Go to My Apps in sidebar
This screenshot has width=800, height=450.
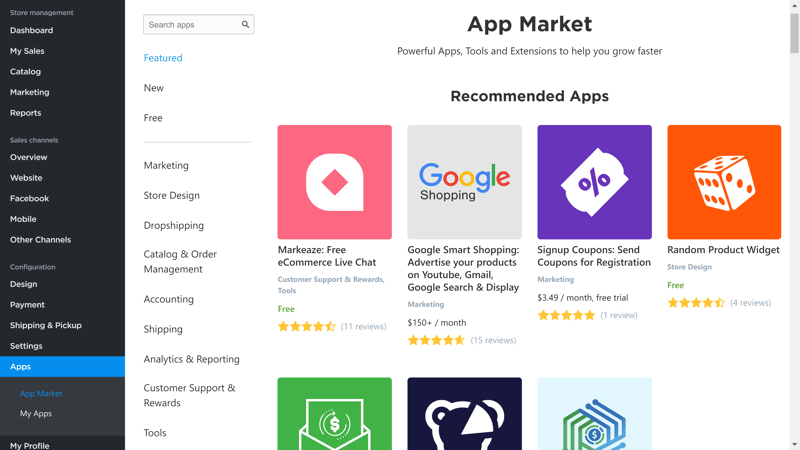(36, 414)
